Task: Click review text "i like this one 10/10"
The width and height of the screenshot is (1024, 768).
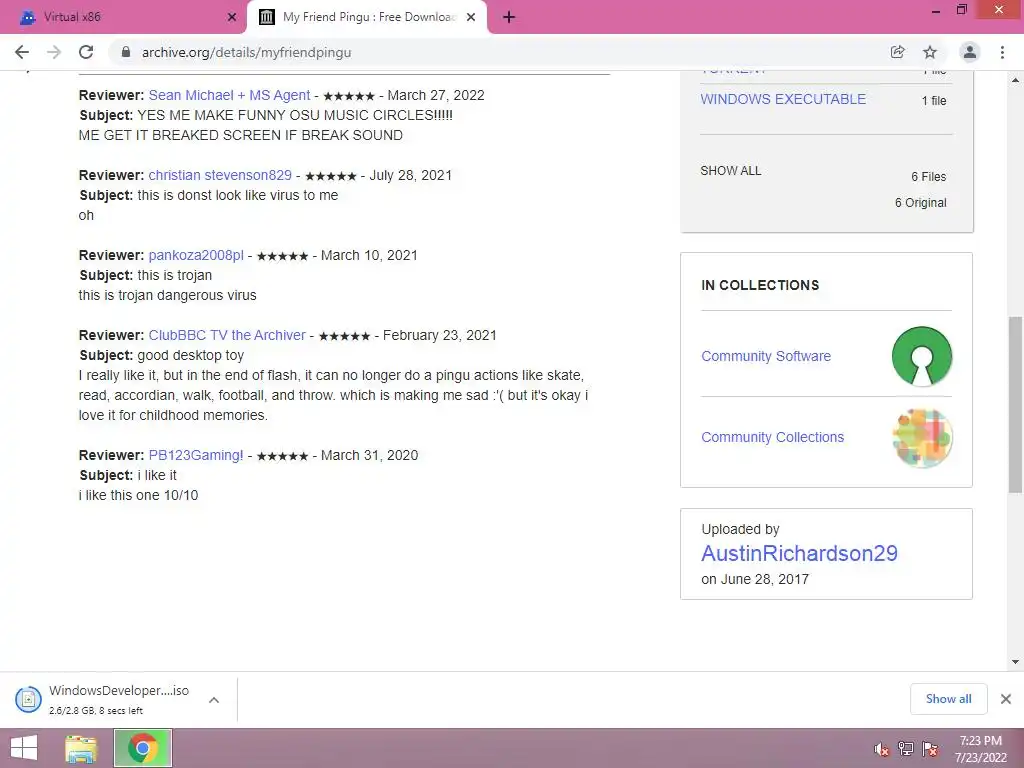Action: click(x=138, y=495)
